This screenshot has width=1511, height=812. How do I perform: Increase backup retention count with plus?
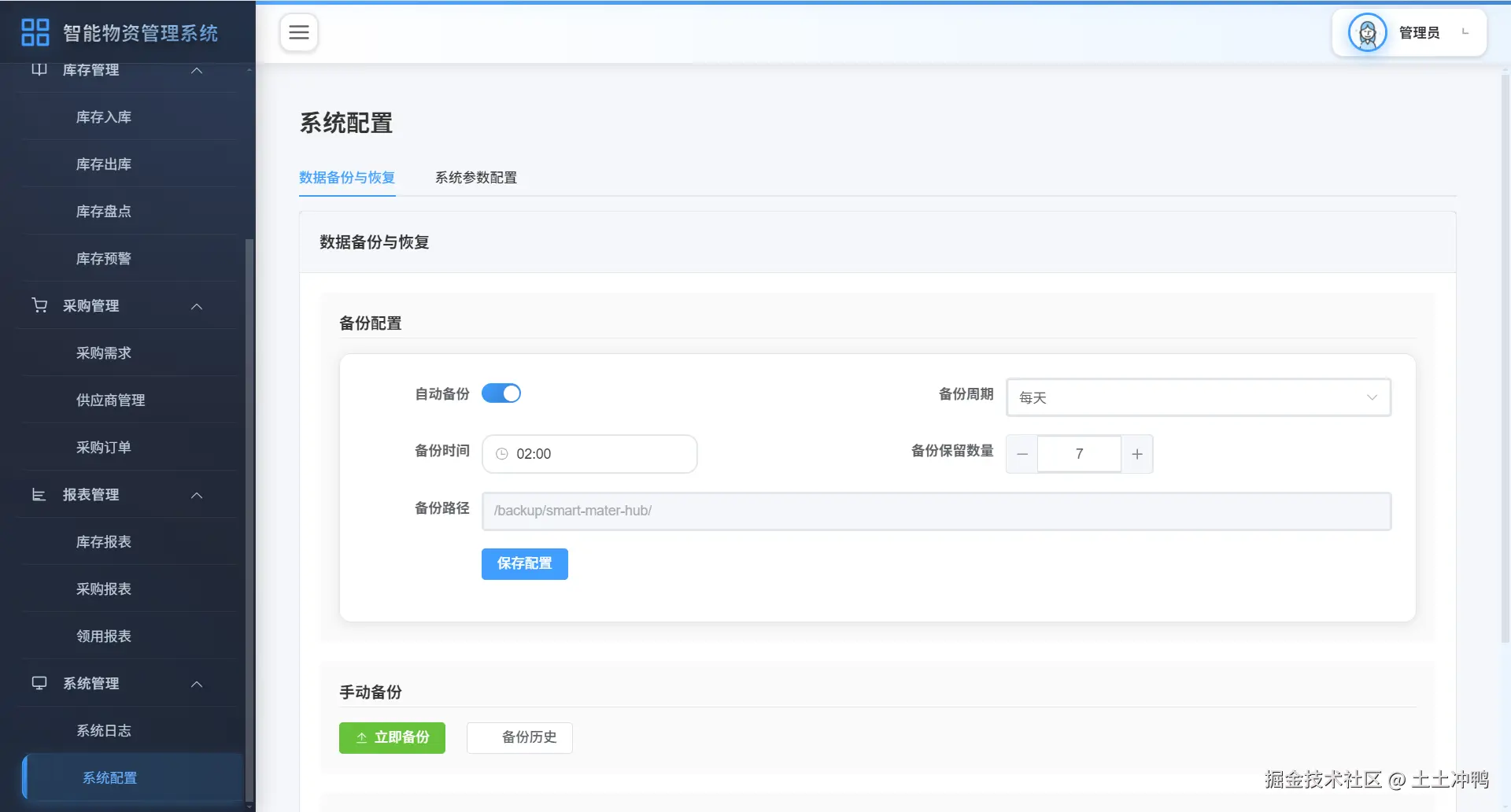[x=1137, y=454]
